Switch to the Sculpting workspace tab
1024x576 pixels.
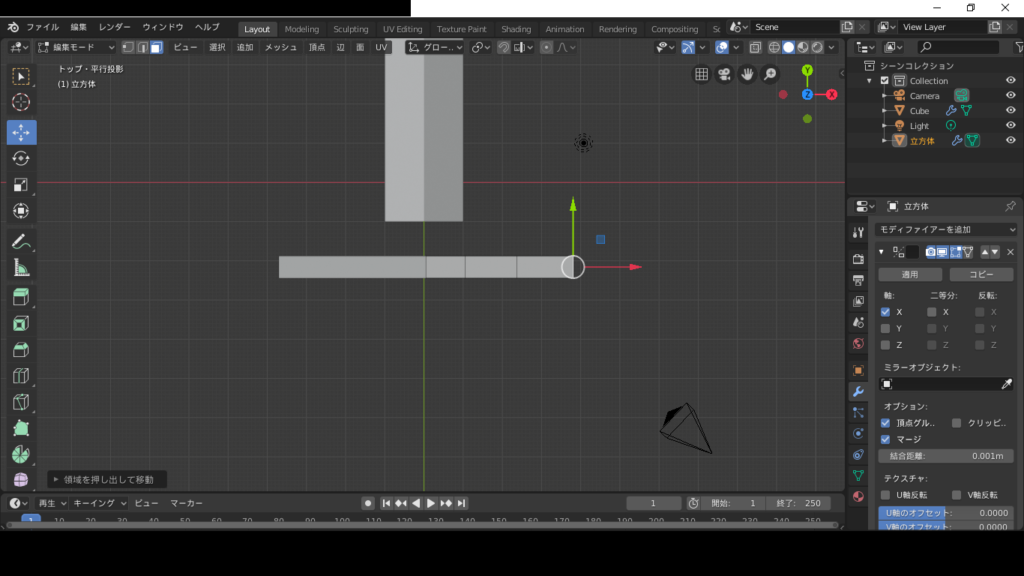(x=350, y=29)
